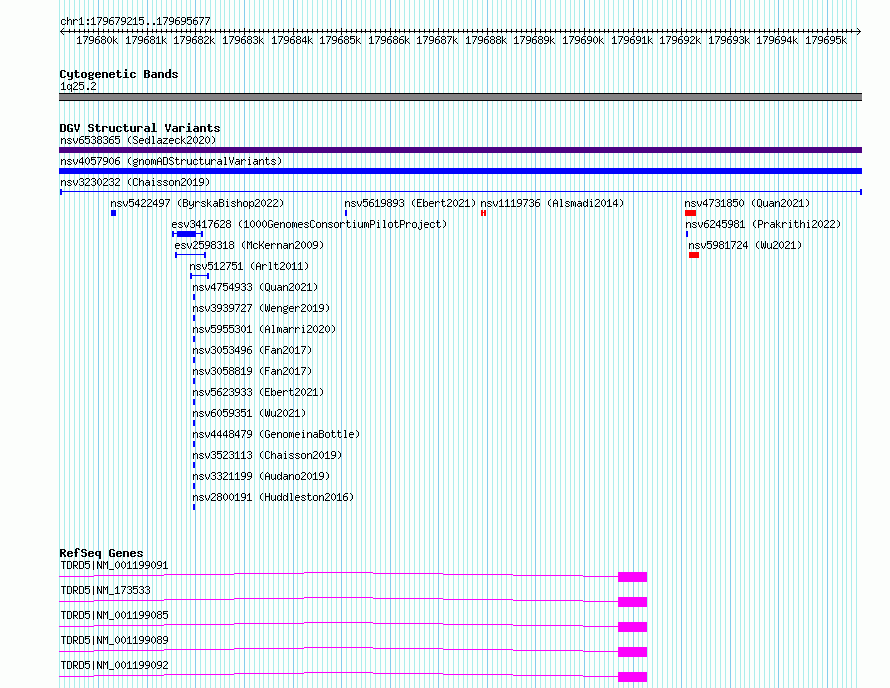Click nsv6059351 (Wu2021) label
This screenshot has width=890, height=688.
[x=249, y=413]
